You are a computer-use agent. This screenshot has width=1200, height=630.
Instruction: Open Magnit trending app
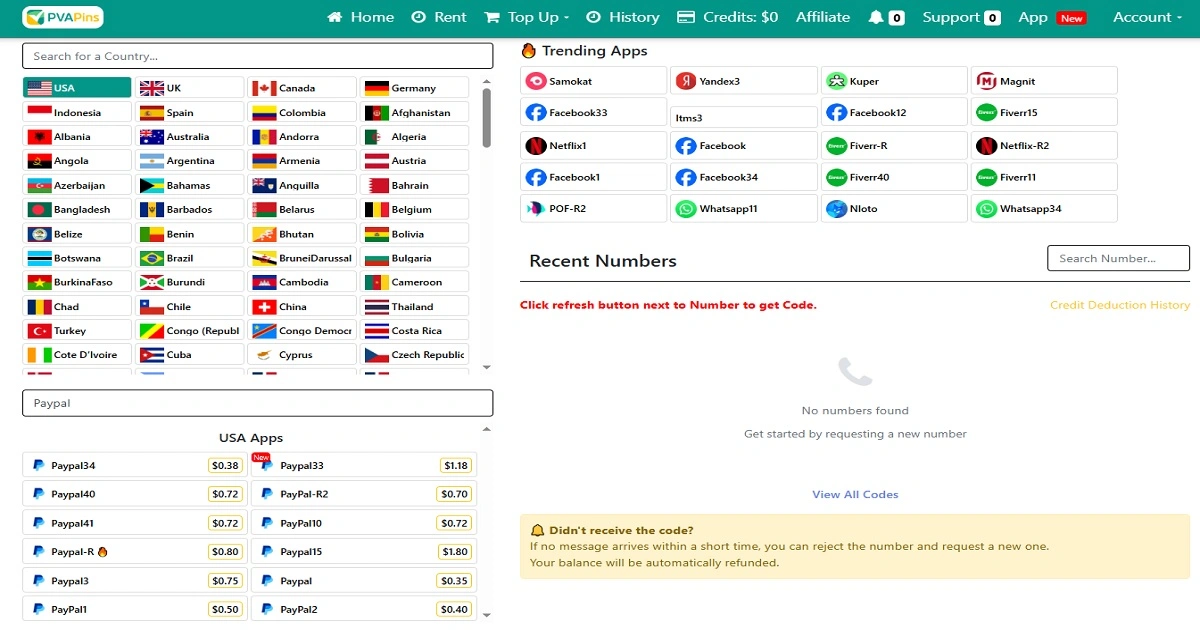(1044, 81)
